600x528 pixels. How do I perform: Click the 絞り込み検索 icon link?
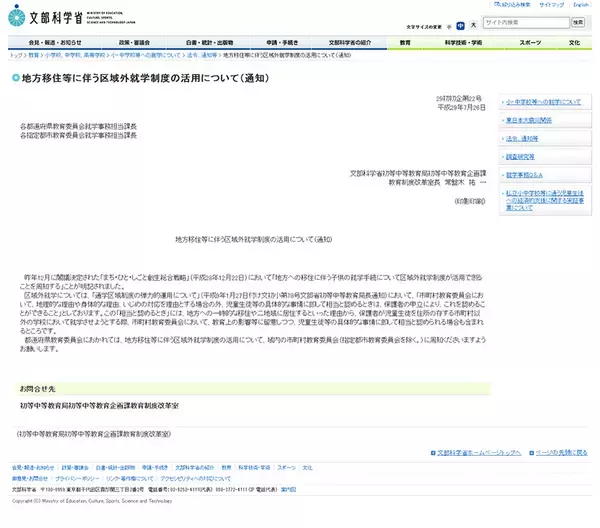point(510,5)
